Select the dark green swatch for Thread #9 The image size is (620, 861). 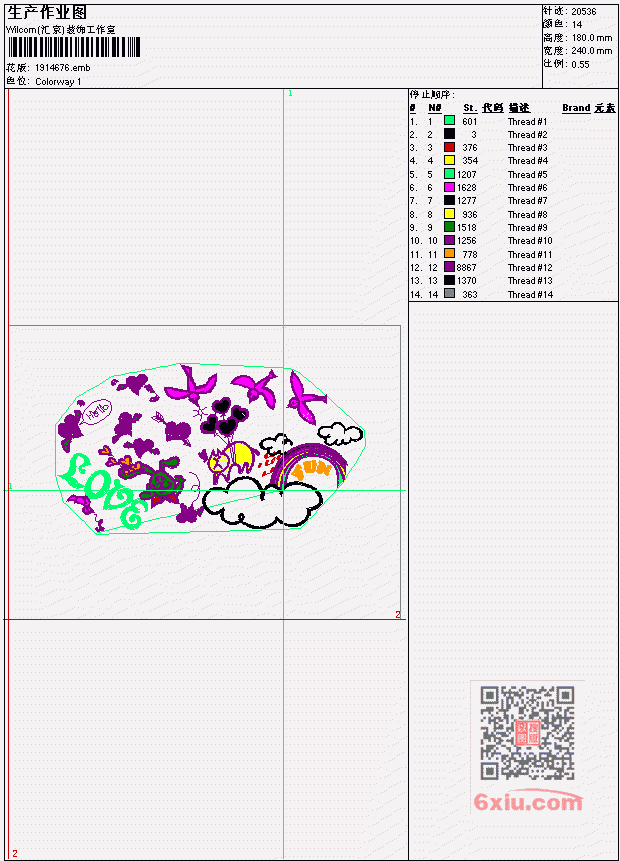(449, 227)
